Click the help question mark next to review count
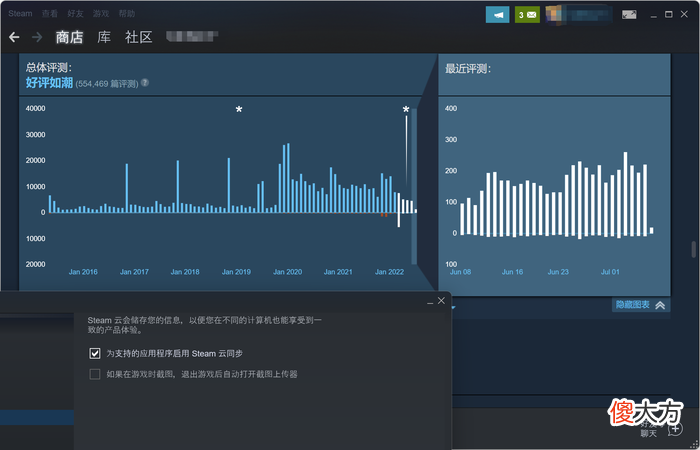The width and height of the screenshot is (700, 450). pos(145,83)
